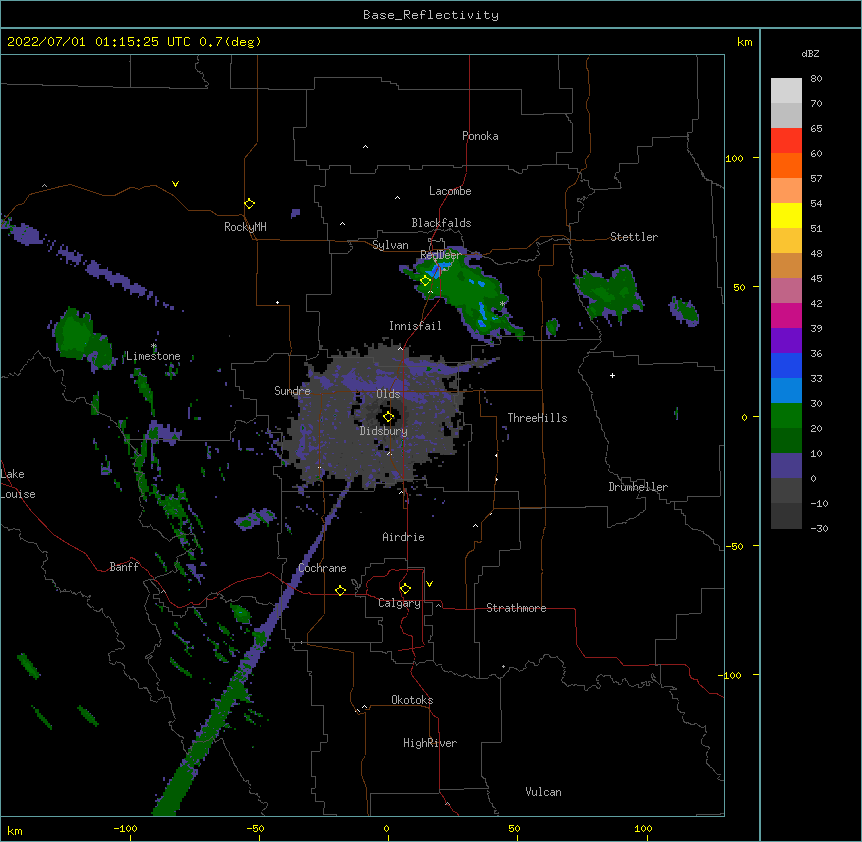Viewport: 862px width, 842px height.
Task: Click the Banff label
Action: [124, 567]
